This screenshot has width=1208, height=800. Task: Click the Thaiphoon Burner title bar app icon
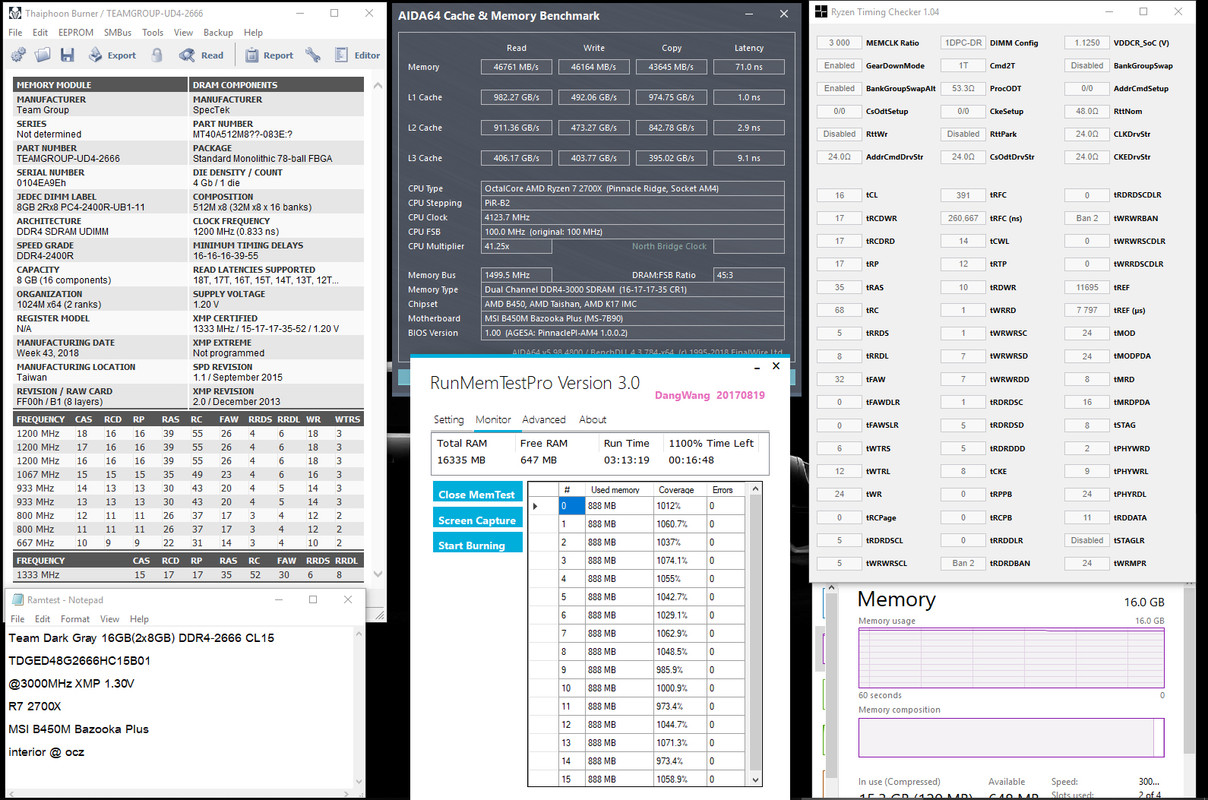coord(15,13)
